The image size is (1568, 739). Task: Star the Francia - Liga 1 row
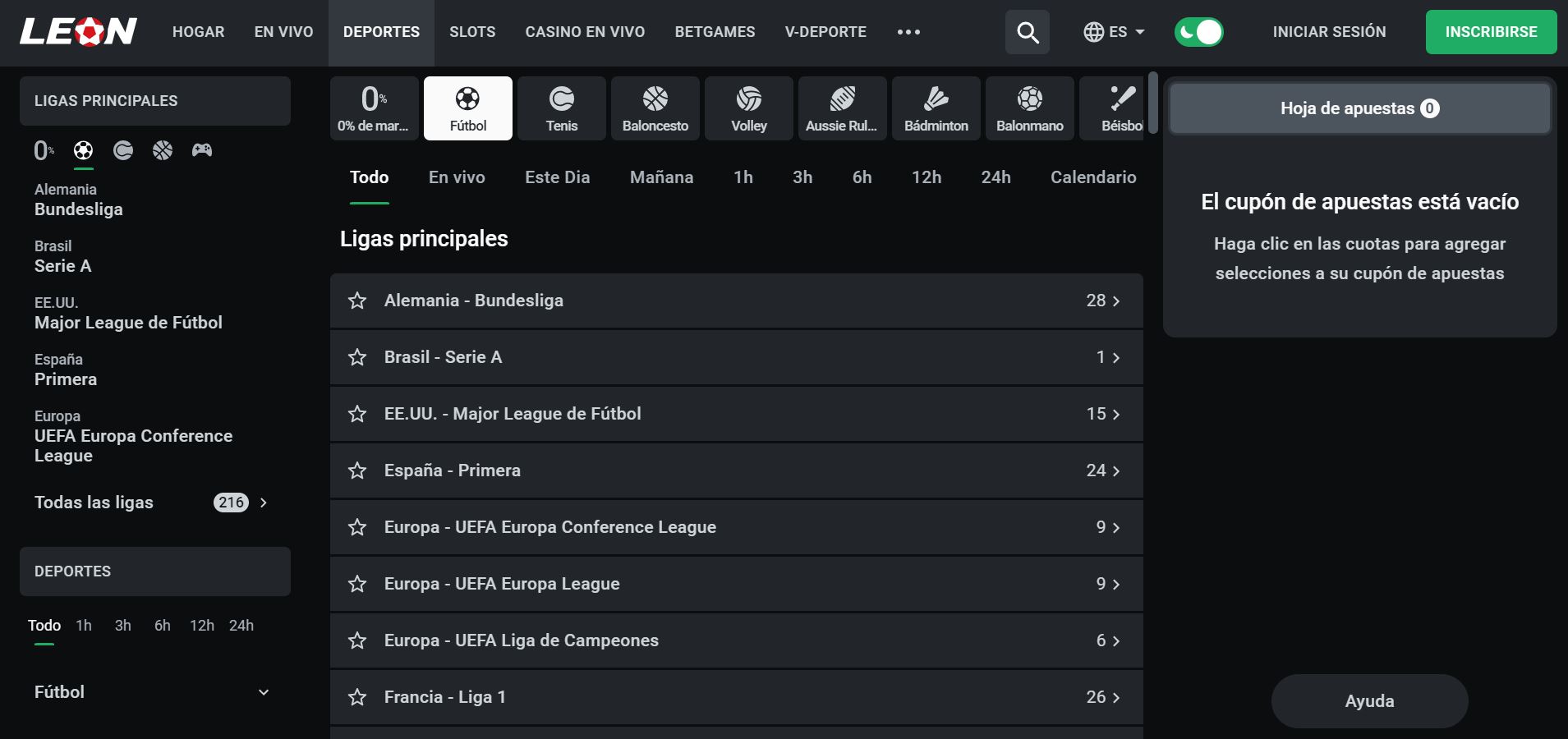coord(357,697)
